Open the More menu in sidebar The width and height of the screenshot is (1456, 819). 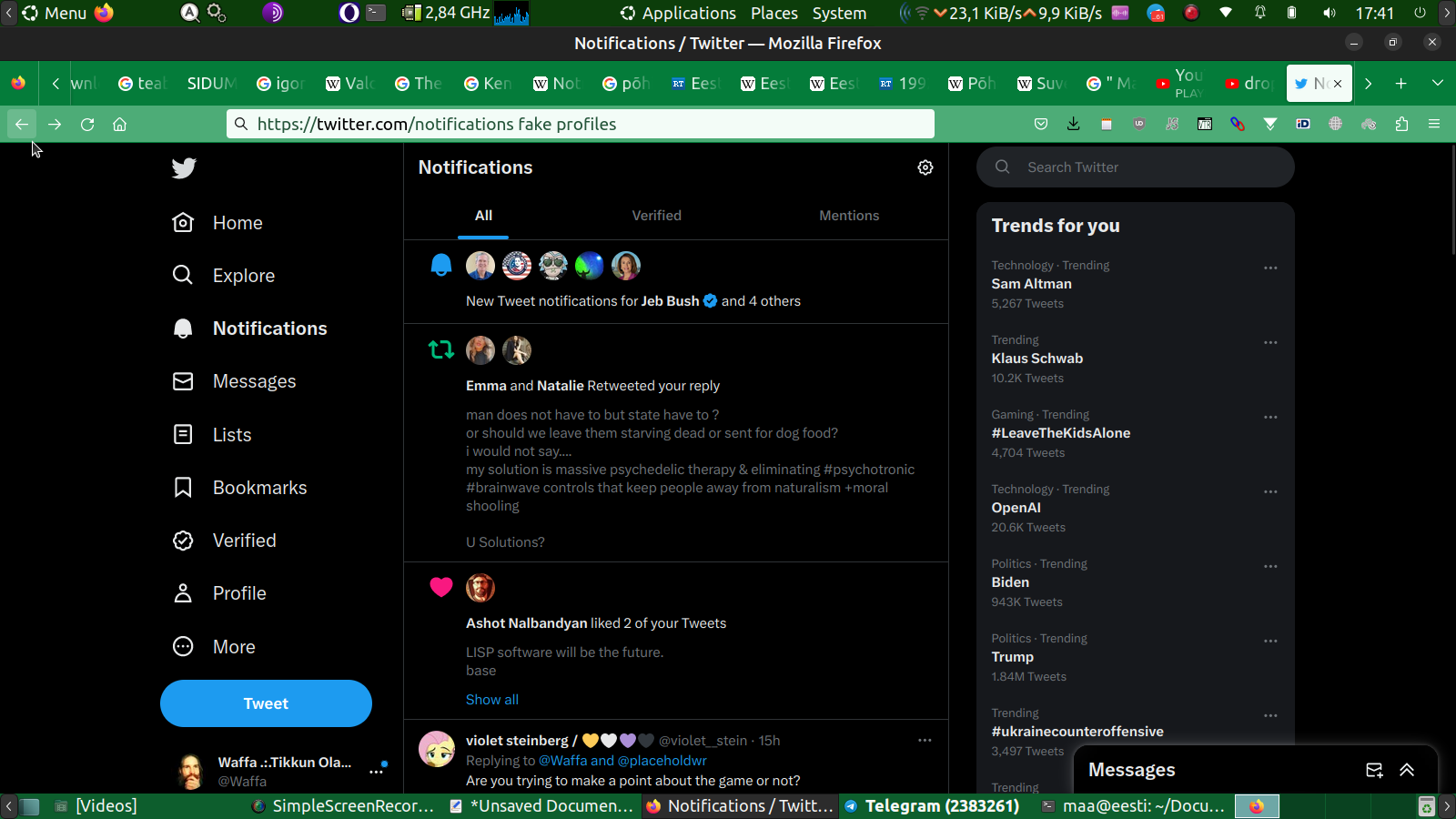tap(214, 647)
